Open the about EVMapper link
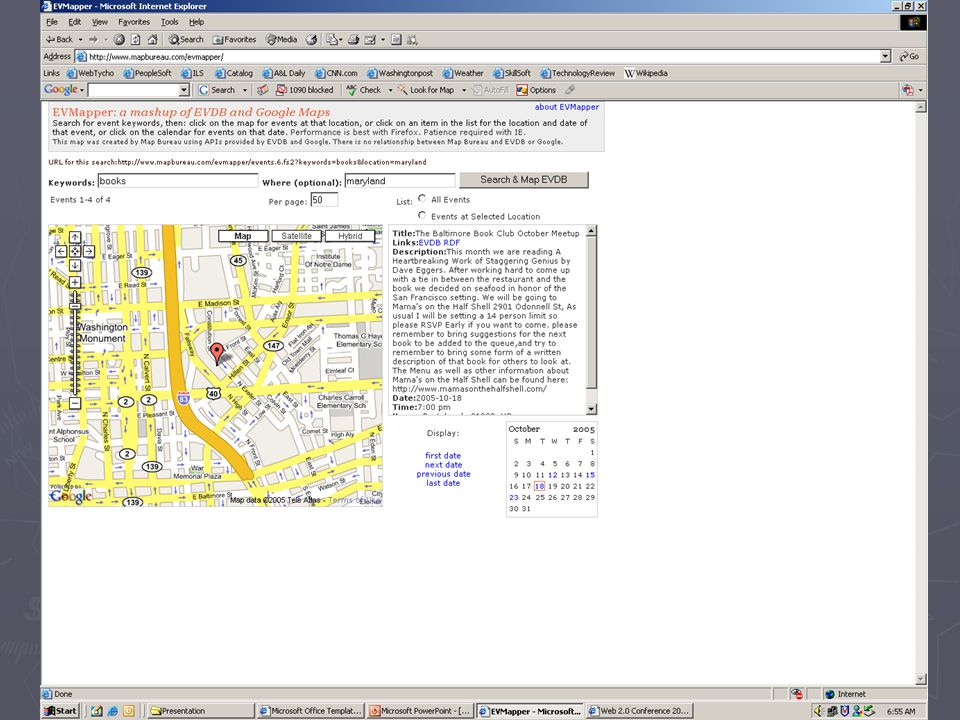The height and width of the screenshot is (720, 960). (x=567, y=107)
